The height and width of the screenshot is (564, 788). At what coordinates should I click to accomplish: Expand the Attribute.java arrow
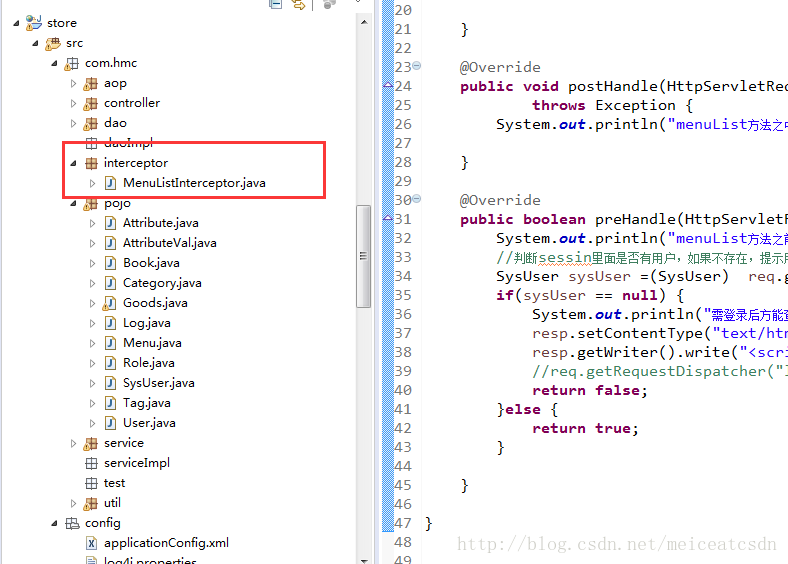92,223
